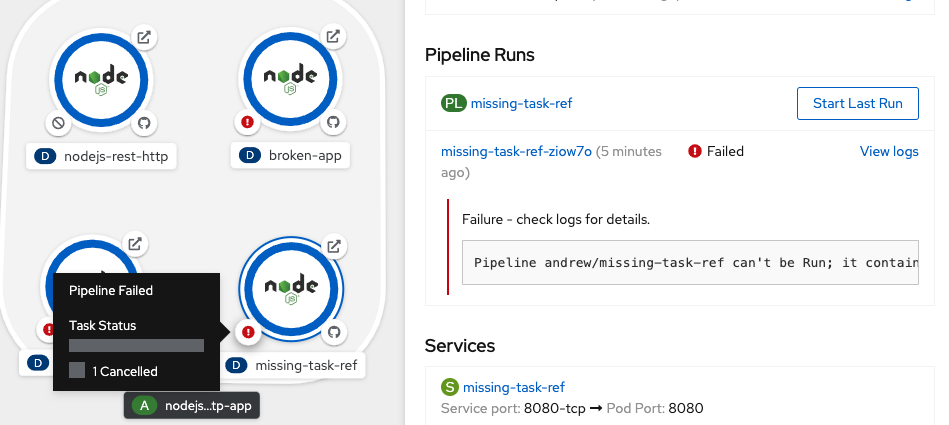Click the nodejs...tp-app application group label
This screenshot has height=425, width=949.
pos(192,405)
